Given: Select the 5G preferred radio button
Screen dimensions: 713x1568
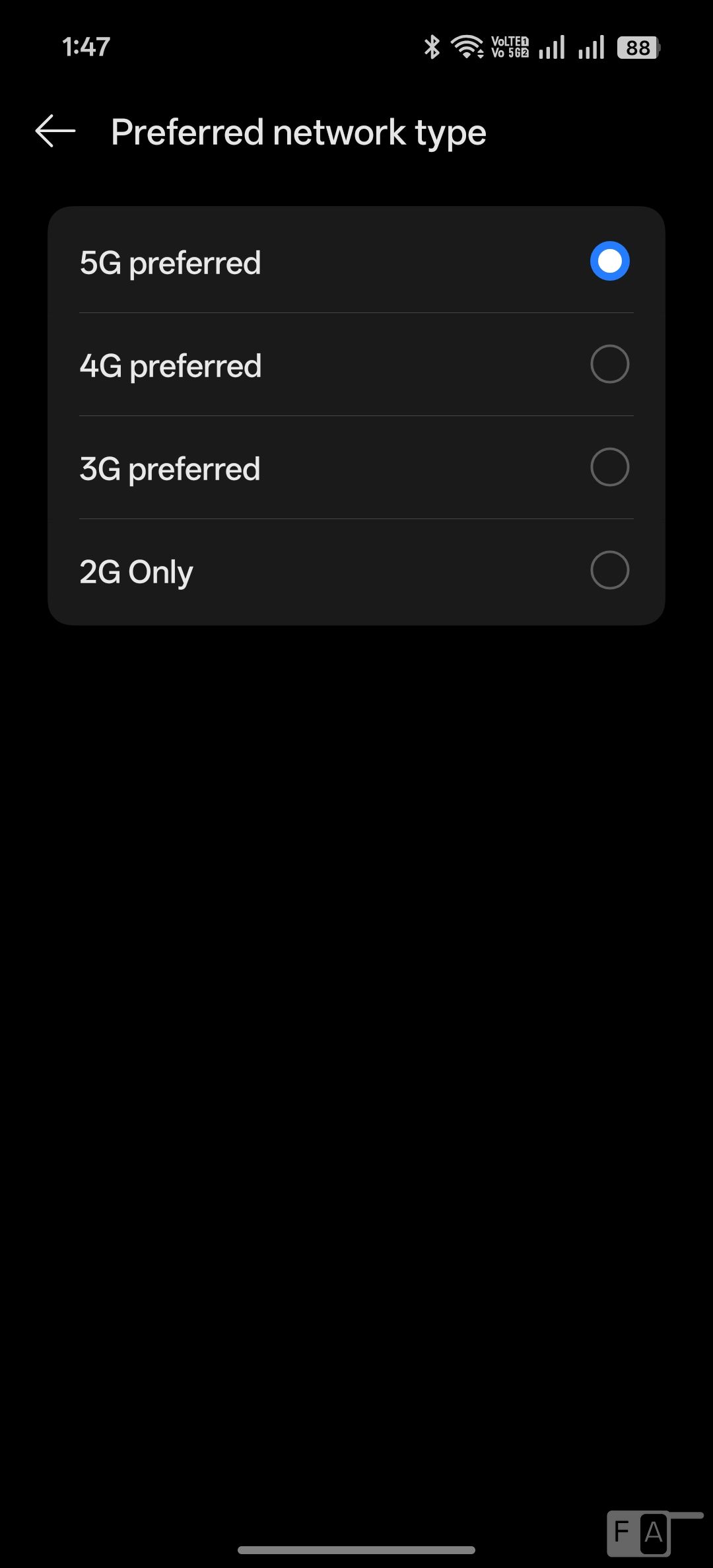Looking at the screenshot, I should [609, 261].
